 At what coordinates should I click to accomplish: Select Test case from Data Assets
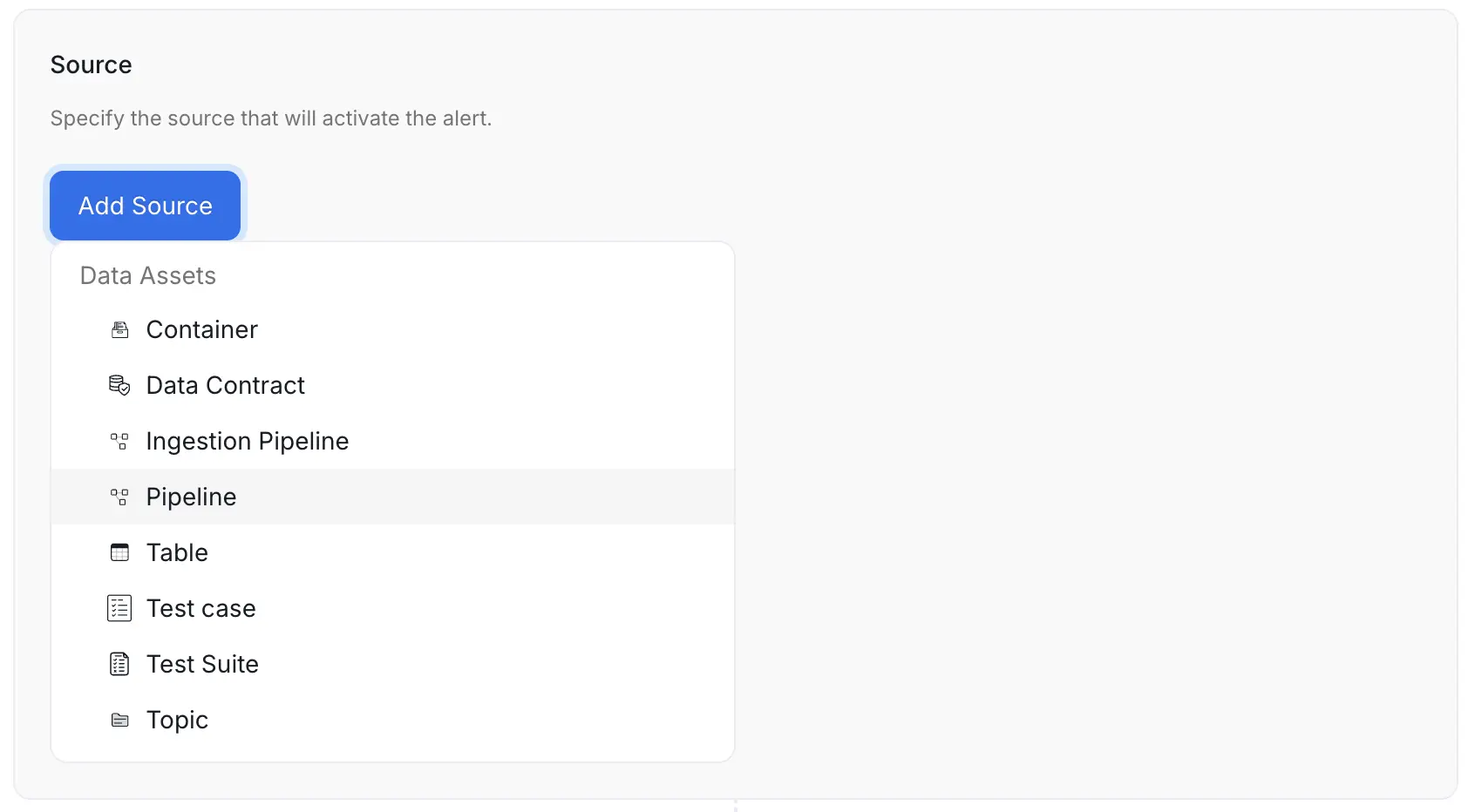point(200,608)
